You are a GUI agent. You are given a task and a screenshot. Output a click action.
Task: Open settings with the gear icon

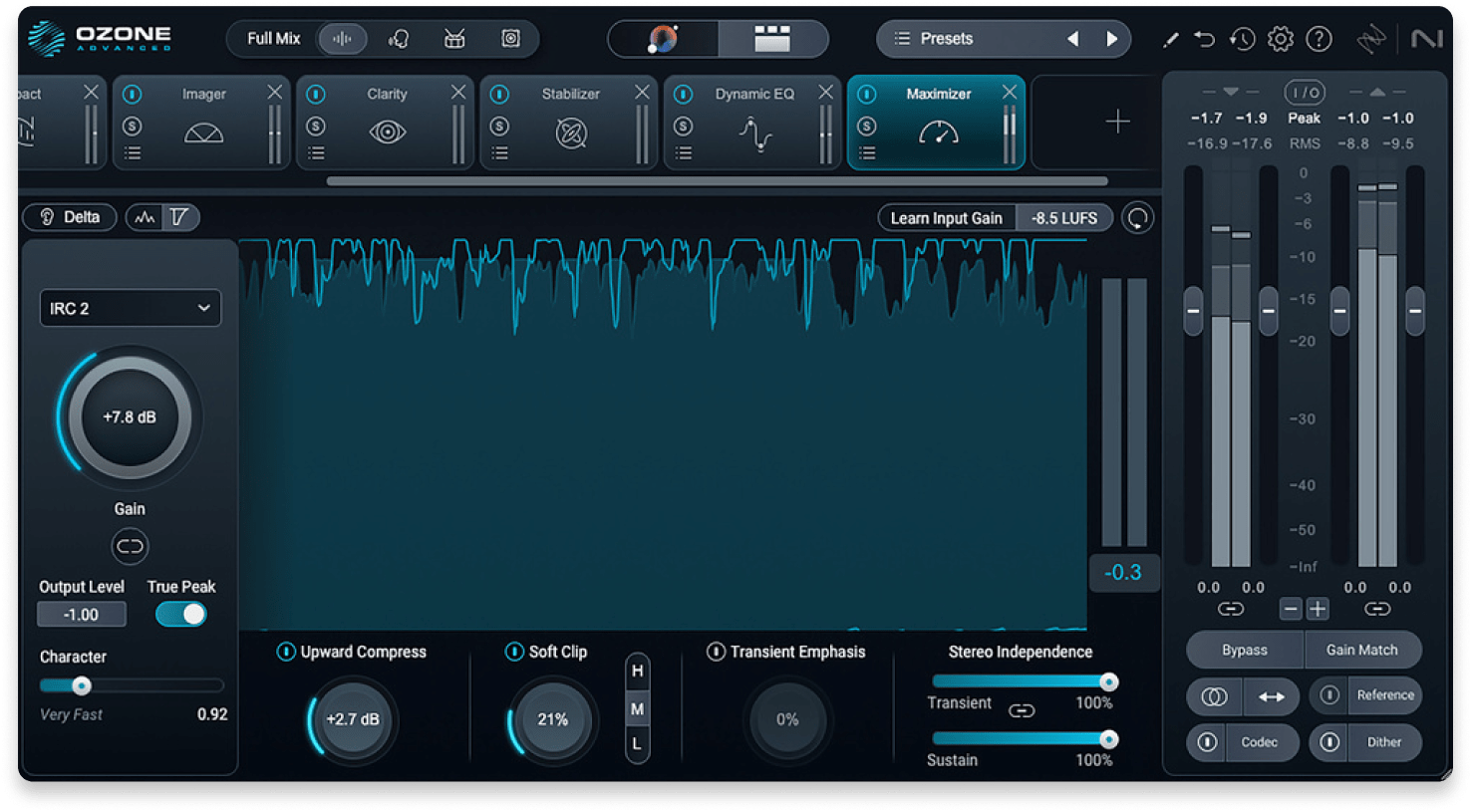pos(1278,39)
